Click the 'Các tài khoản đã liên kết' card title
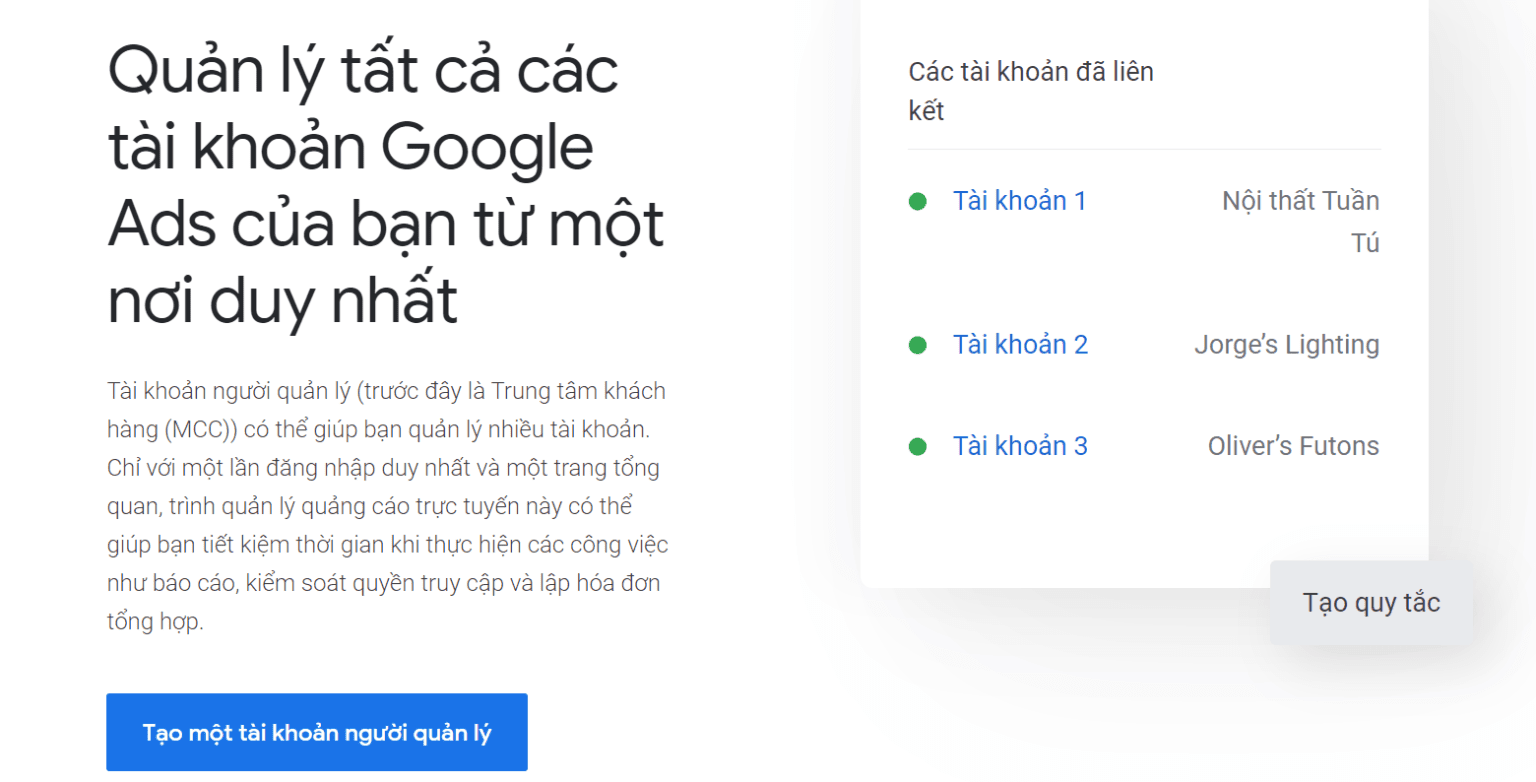This screenshot has height=782, width=1536. (1030, 91)
